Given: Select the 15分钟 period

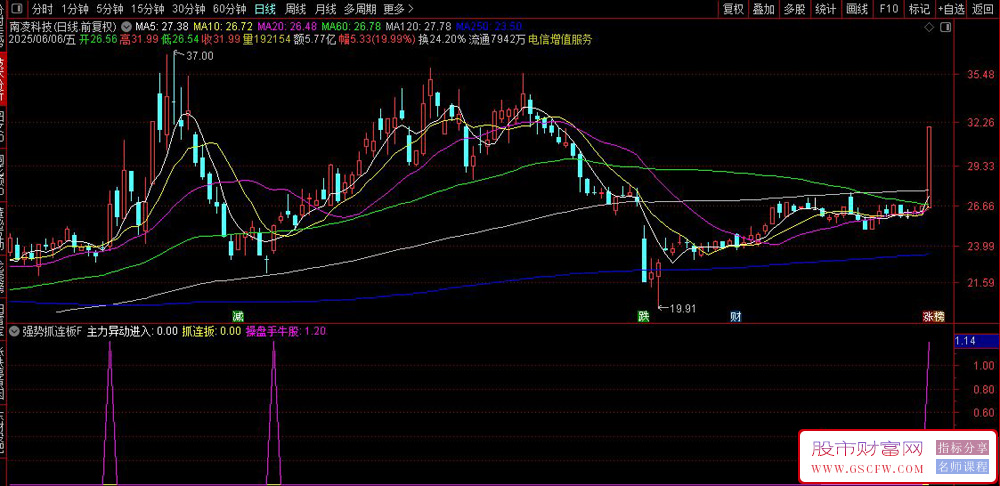Looking at the screenshot, I should 147,9.
